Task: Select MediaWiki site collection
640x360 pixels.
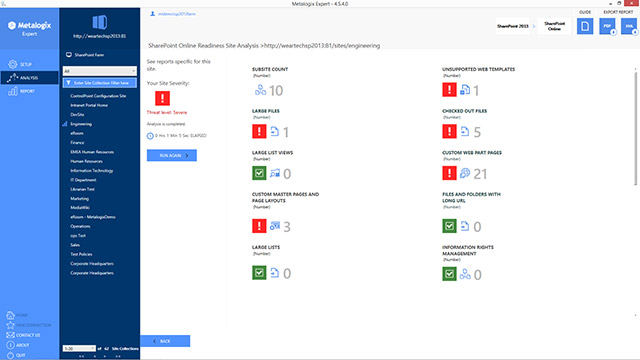Action: pos(80,208)
